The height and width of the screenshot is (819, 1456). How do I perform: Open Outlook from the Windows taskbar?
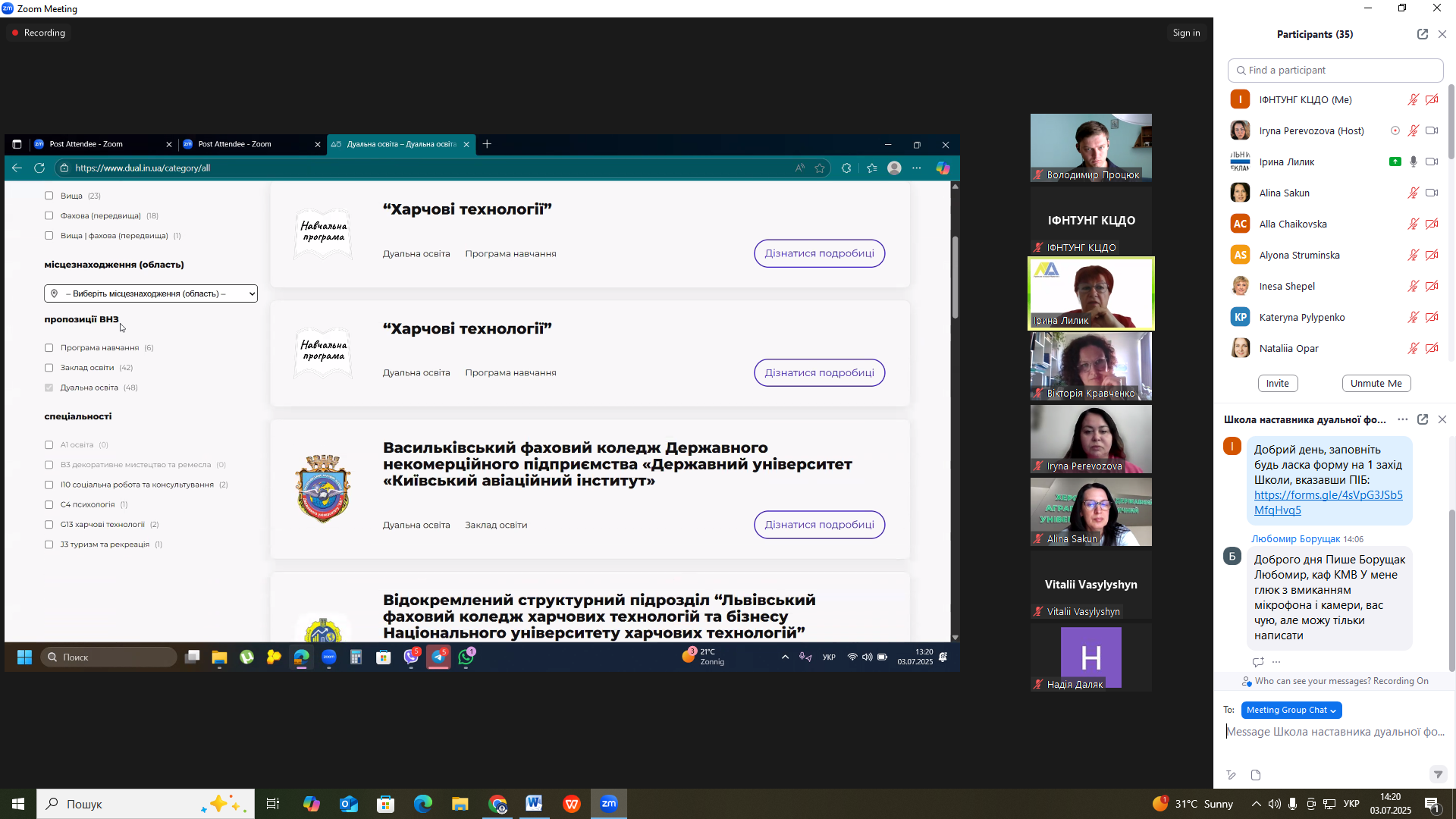coord(349,804)
